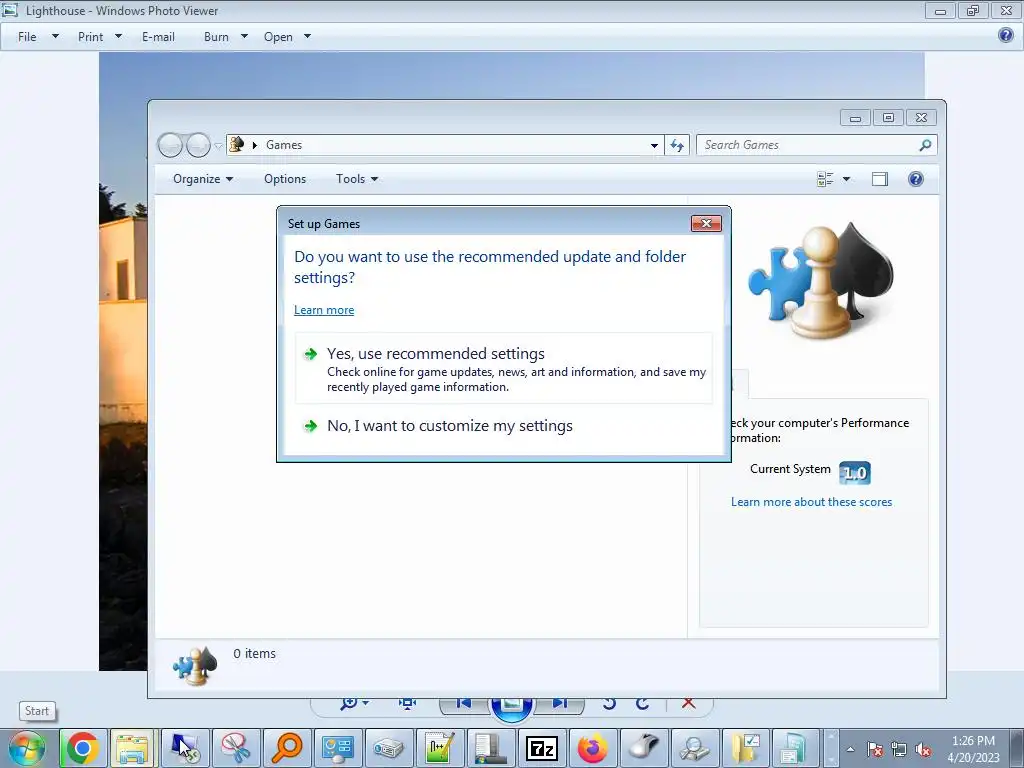1024x768 pixels.
Task: Open Options in the Games toolbar
Action: coord(285,179)
